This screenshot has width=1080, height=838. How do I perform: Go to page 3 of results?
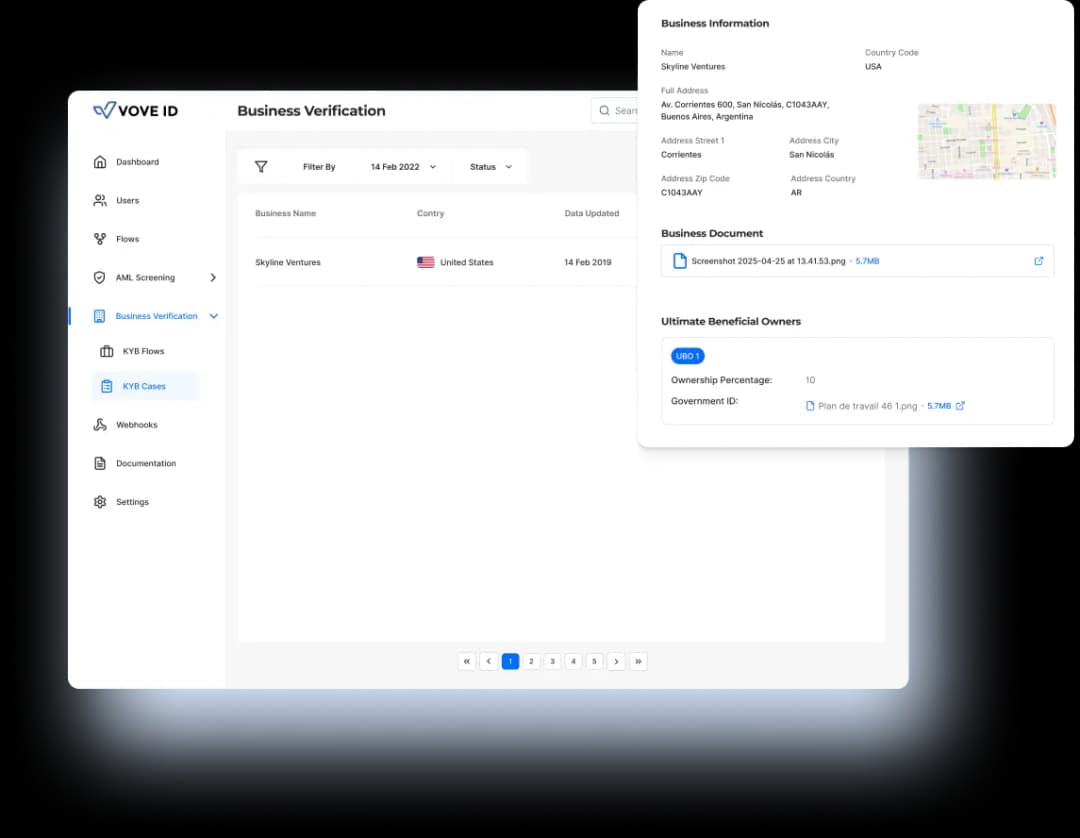[x=552, y=661]
